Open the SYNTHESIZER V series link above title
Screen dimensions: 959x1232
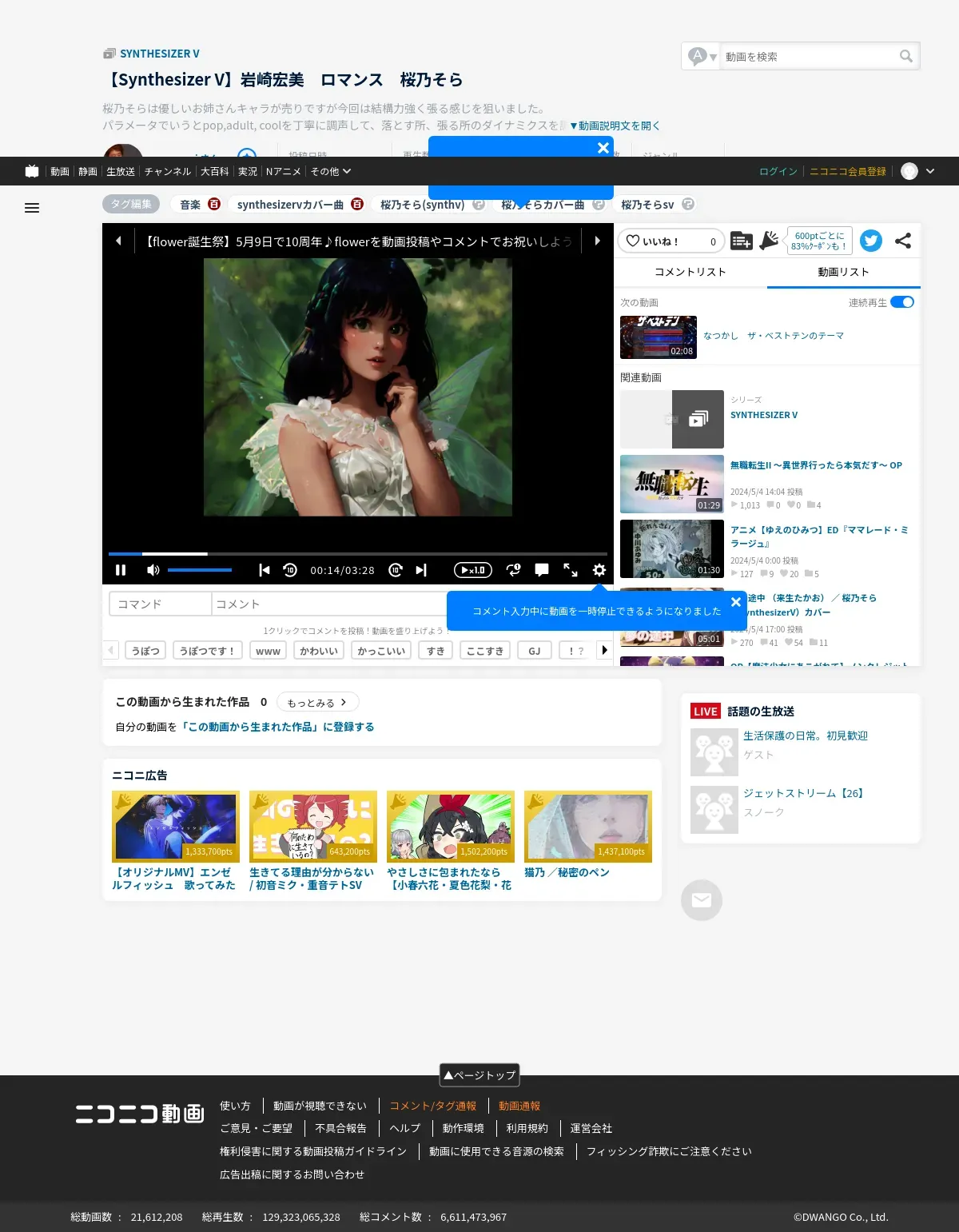tap(159, 54)
